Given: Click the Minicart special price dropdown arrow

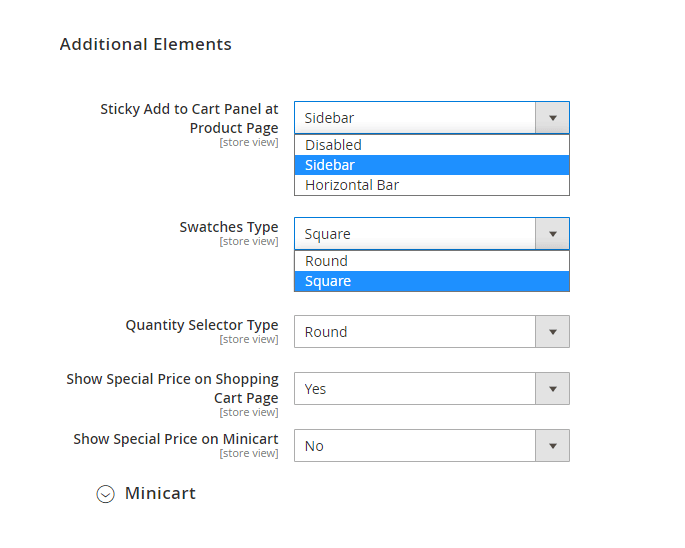Looking at the screenshot, I should (x=552, y=446).
